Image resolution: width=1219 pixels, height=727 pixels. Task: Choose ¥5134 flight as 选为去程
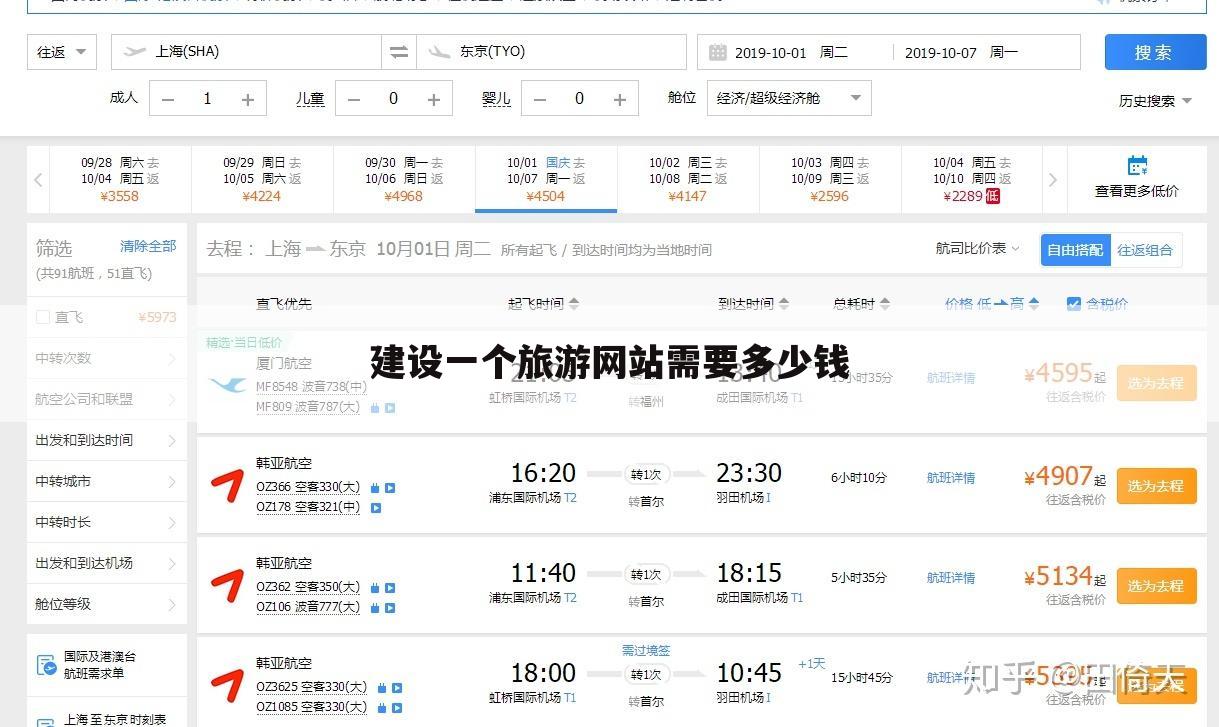tap(1156, 586)
